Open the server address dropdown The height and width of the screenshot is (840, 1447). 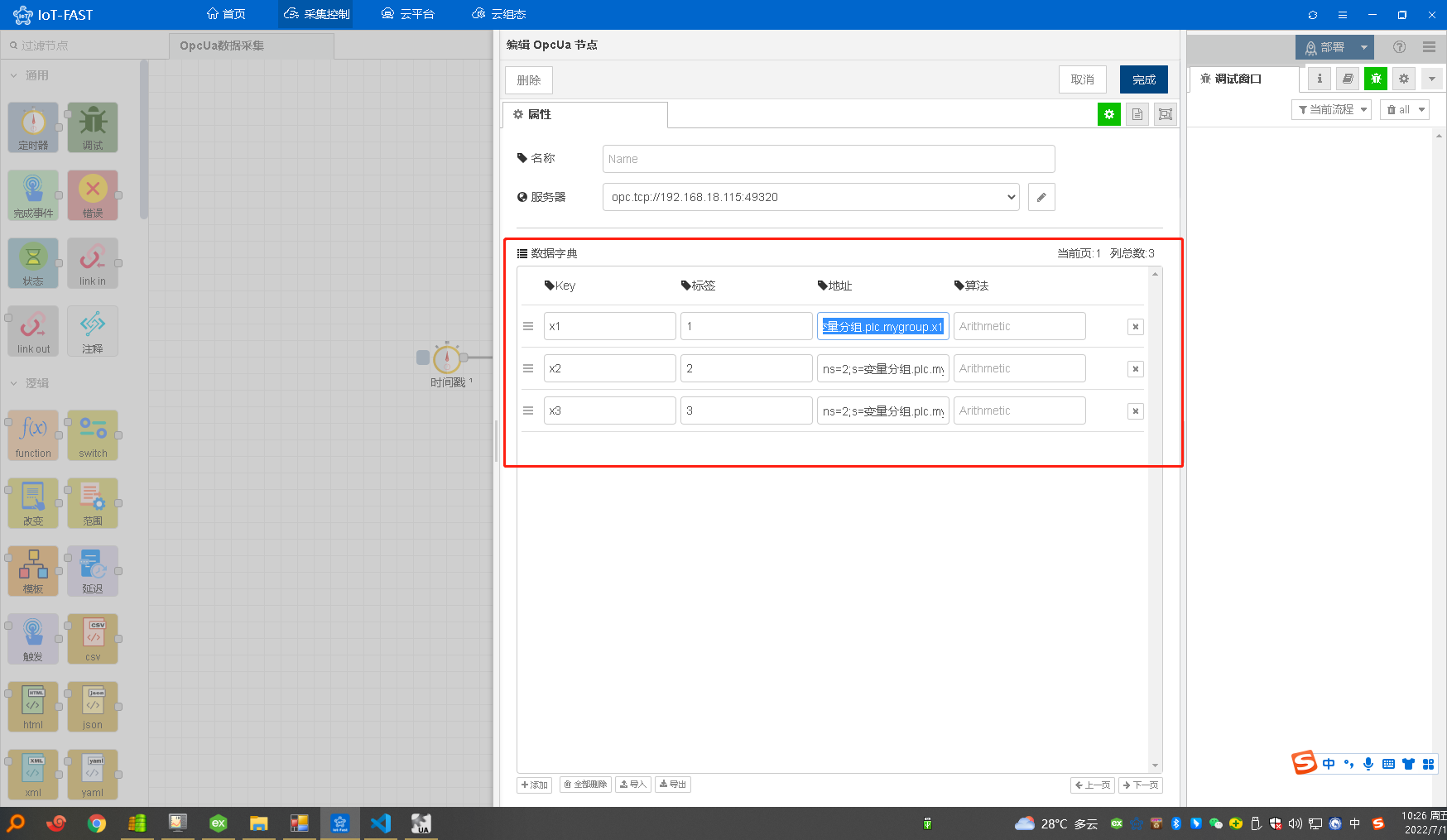[x=811, y=197]
